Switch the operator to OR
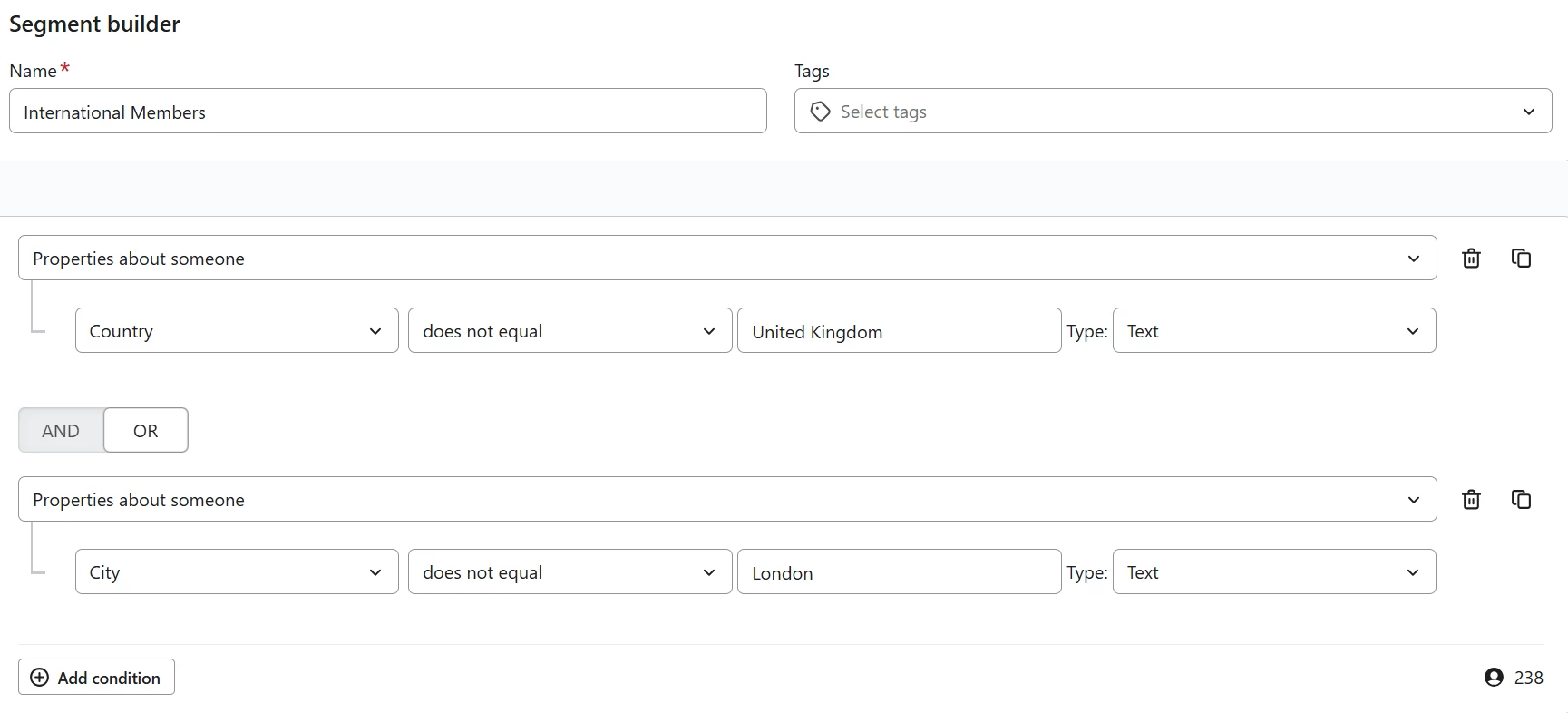The image size is (1568, 713). point(145,431)
